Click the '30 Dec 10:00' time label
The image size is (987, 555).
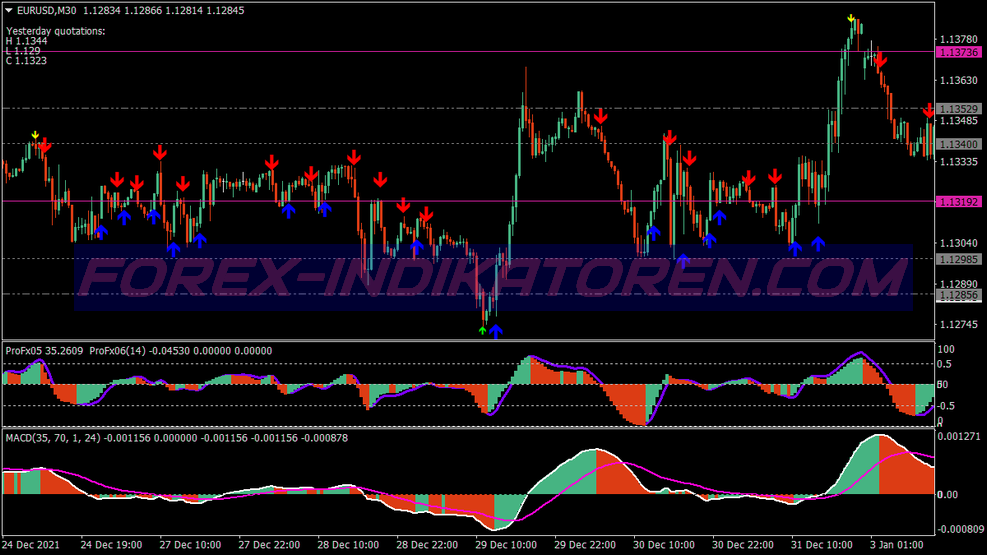[663, 545]
